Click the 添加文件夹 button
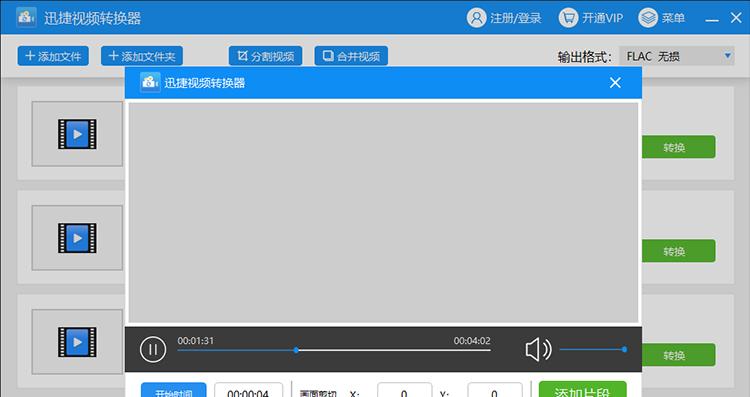Screen dimensions: 750x397 click(142, 56)
